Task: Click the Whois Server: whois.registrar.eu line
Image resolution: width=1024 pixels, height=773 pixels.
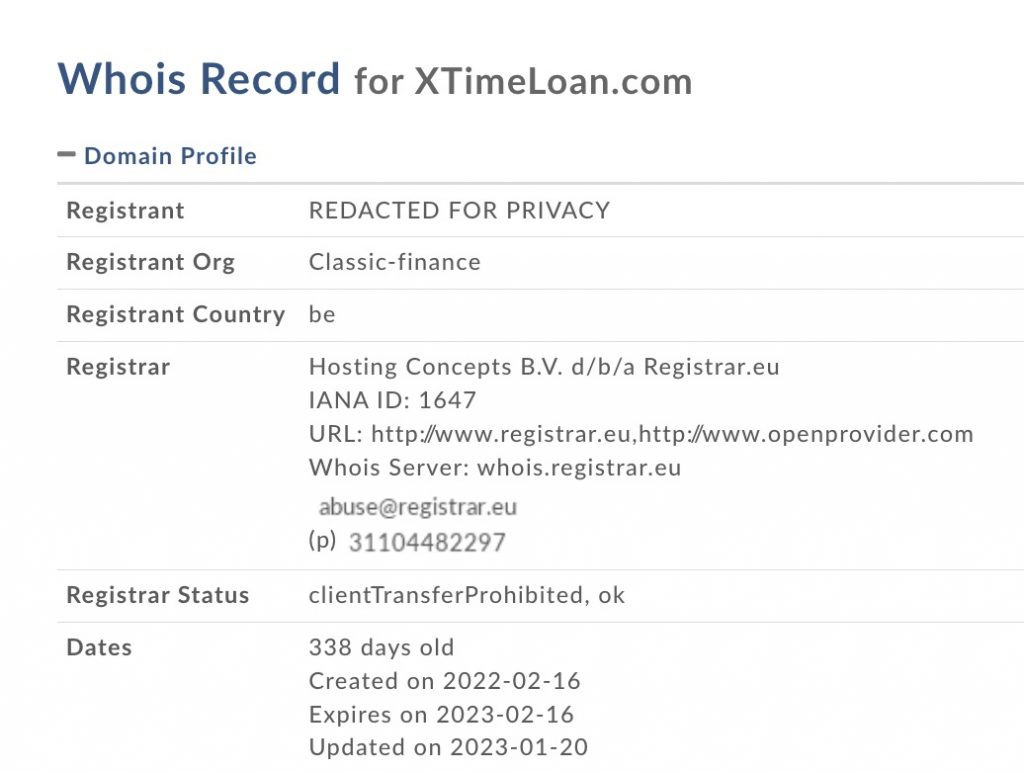Action: coord(494,468)
